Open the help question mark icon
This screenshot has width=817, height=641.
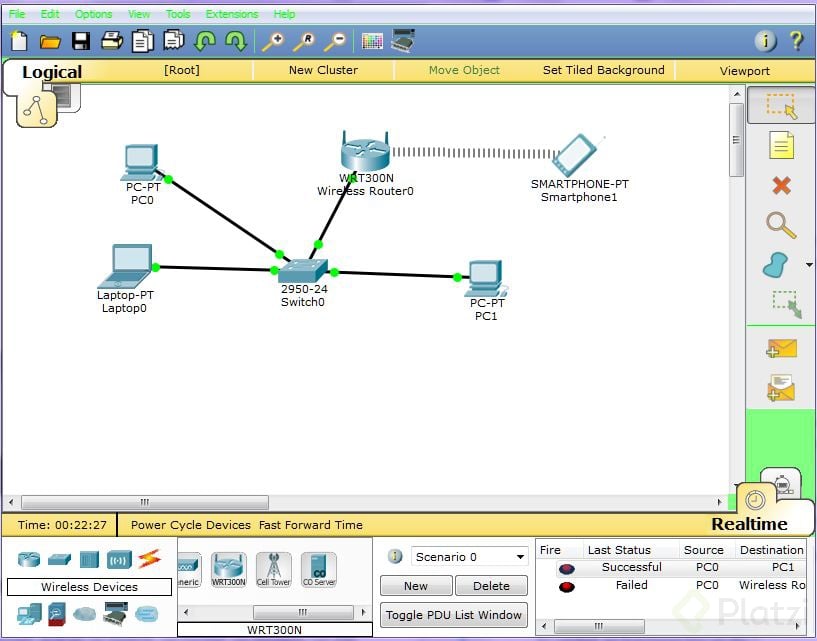click(796, 41)
